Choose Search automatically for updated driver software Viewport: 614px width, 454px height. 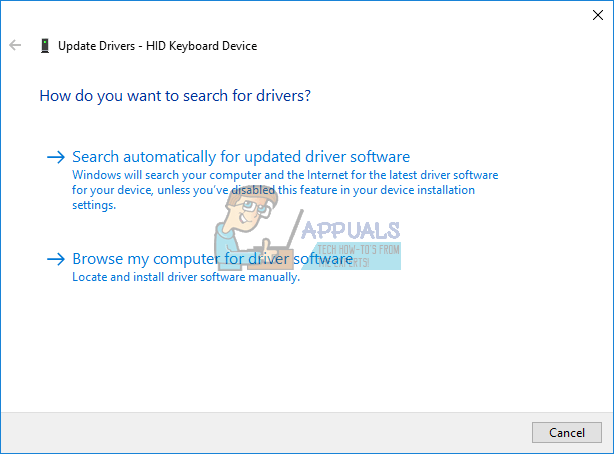point(241,157)
